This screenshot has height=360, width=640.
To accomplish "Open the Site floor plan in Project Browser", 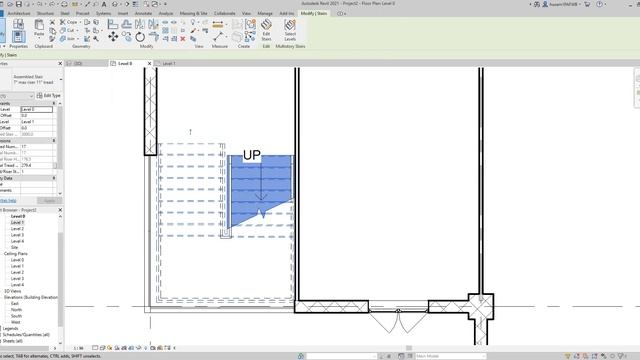I will [14, 247].
